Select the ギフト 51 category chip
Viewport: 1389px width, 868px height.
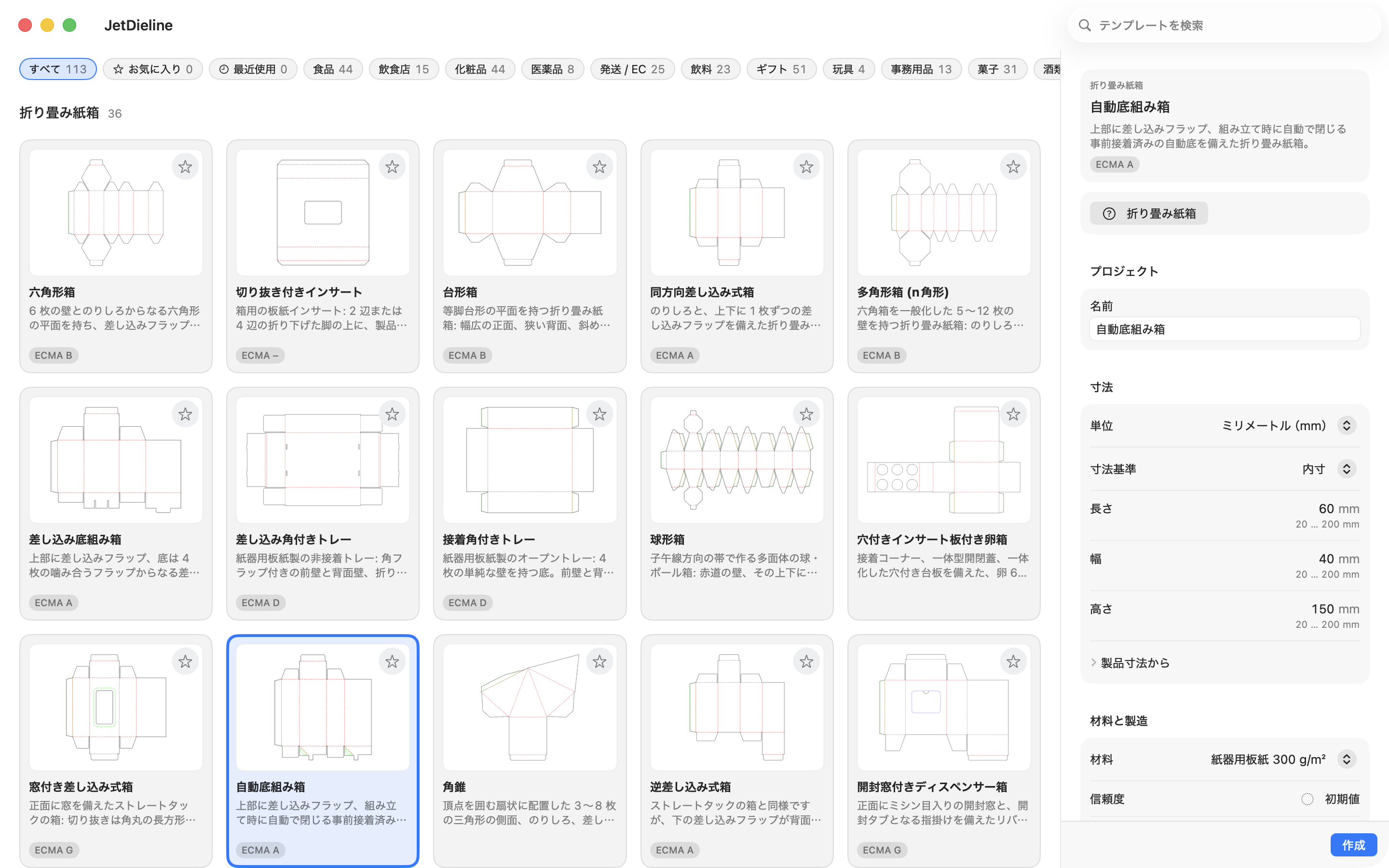tap(781, 69)
